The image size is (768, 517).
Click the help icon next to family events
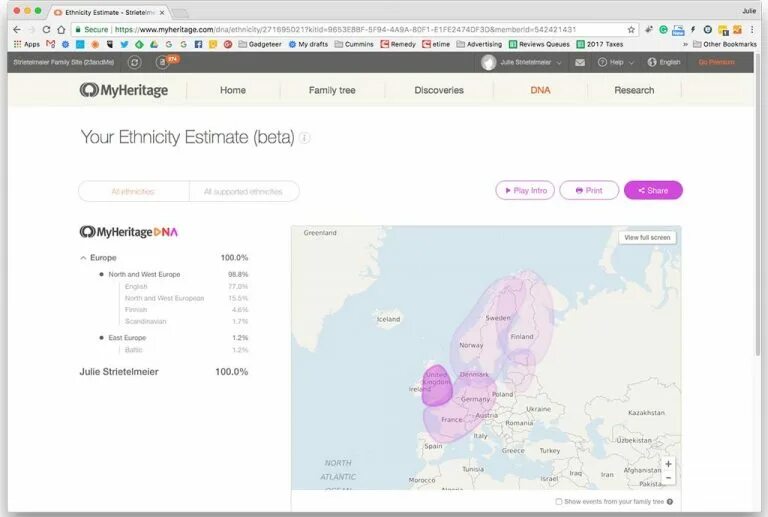coord(670,501)
